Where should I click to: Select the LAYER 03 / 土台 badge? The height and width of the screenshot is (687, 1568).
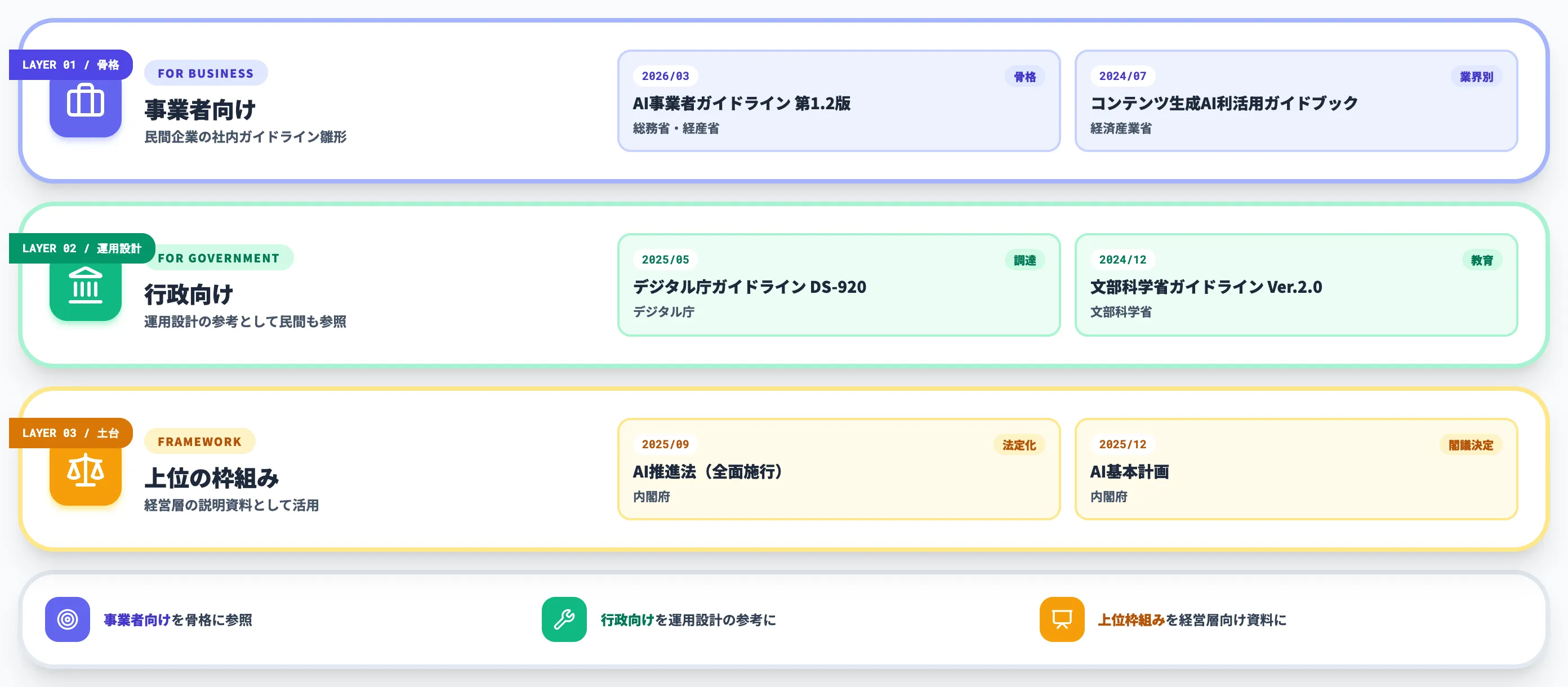pos(70,432)
